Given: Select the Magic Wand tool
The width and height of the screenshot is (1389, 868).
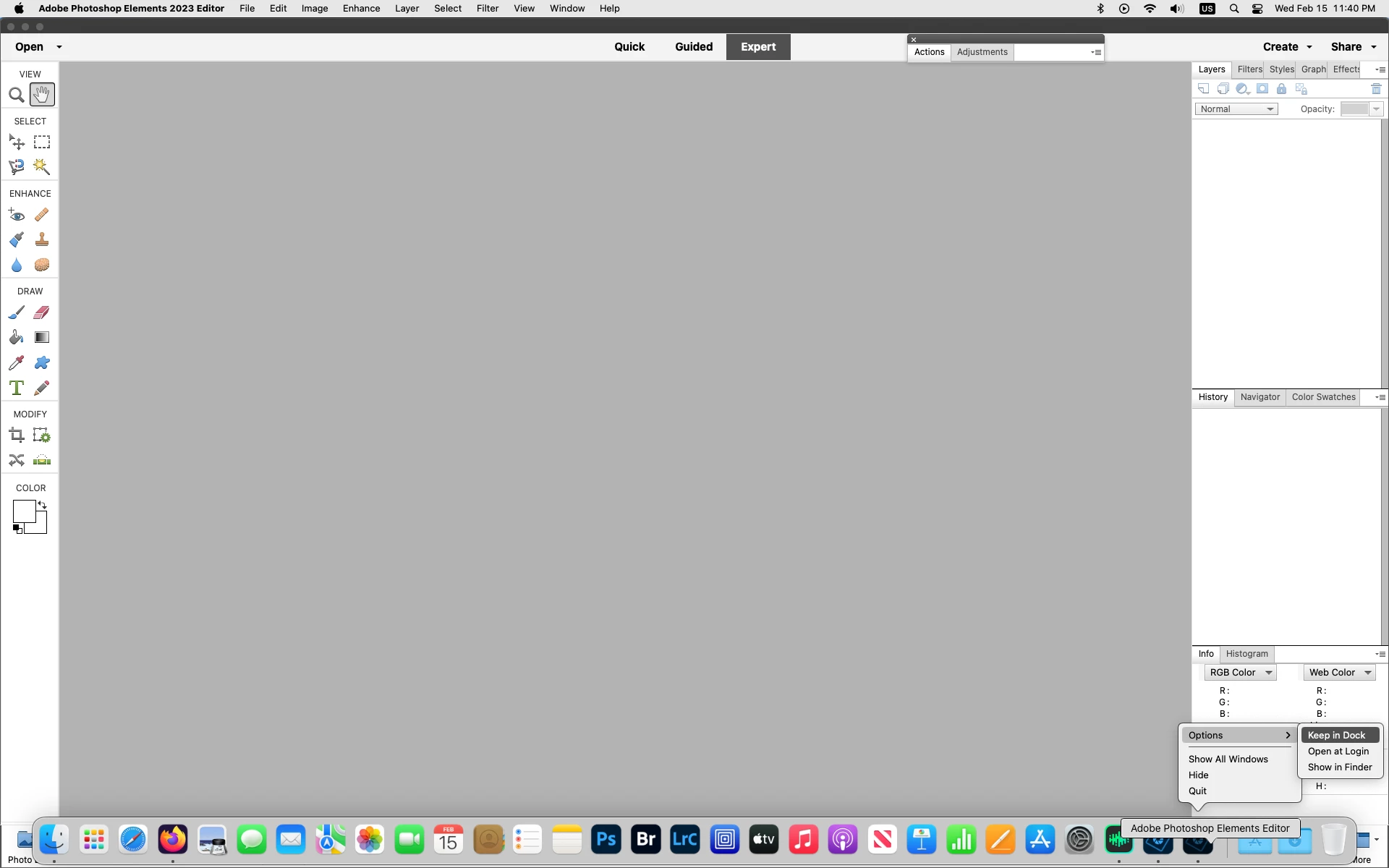Looking at the screenshot, I should [42, 167].
